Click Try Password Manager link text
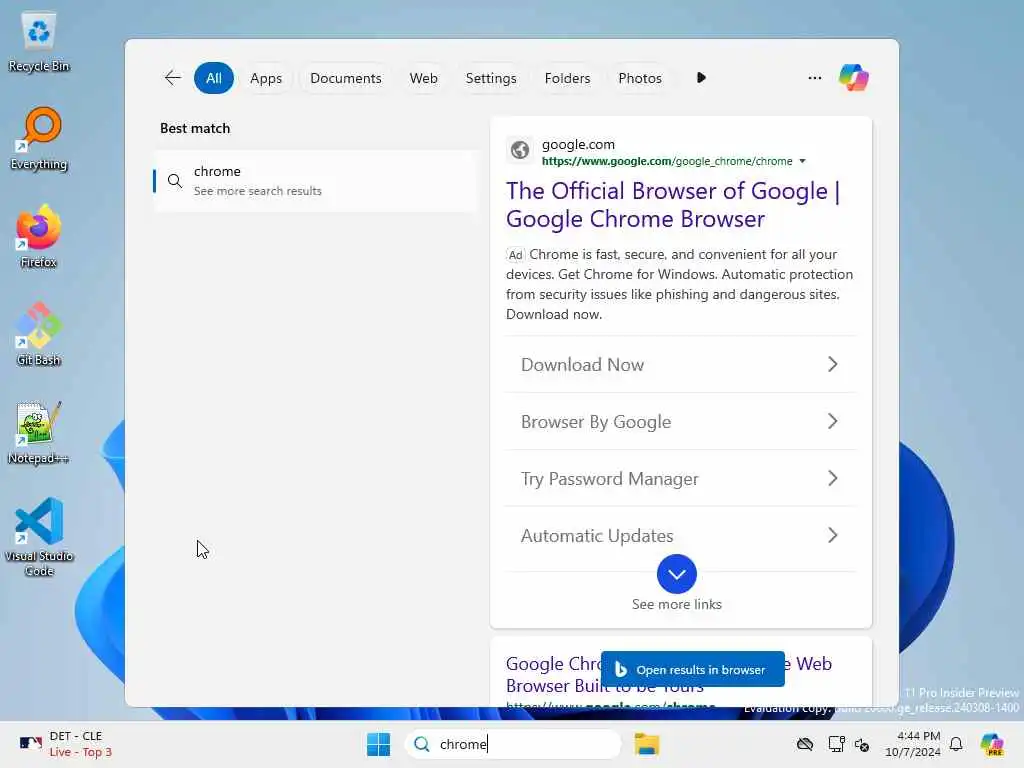The height and width of the screenshot is (768, 1024). point(609,479)
